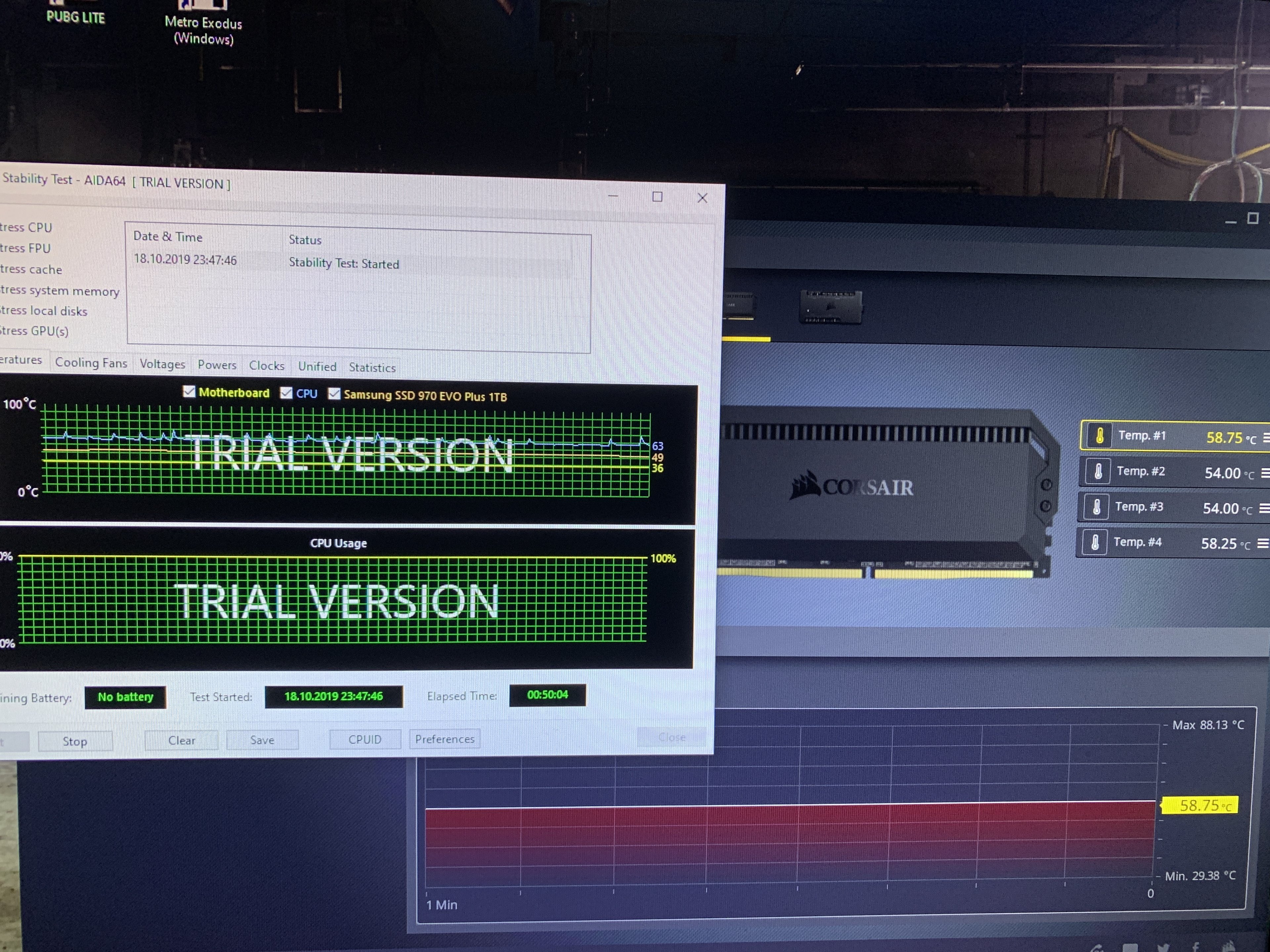
Task: Switch to the Cooling Fans tab
Action: click(91, 363)
